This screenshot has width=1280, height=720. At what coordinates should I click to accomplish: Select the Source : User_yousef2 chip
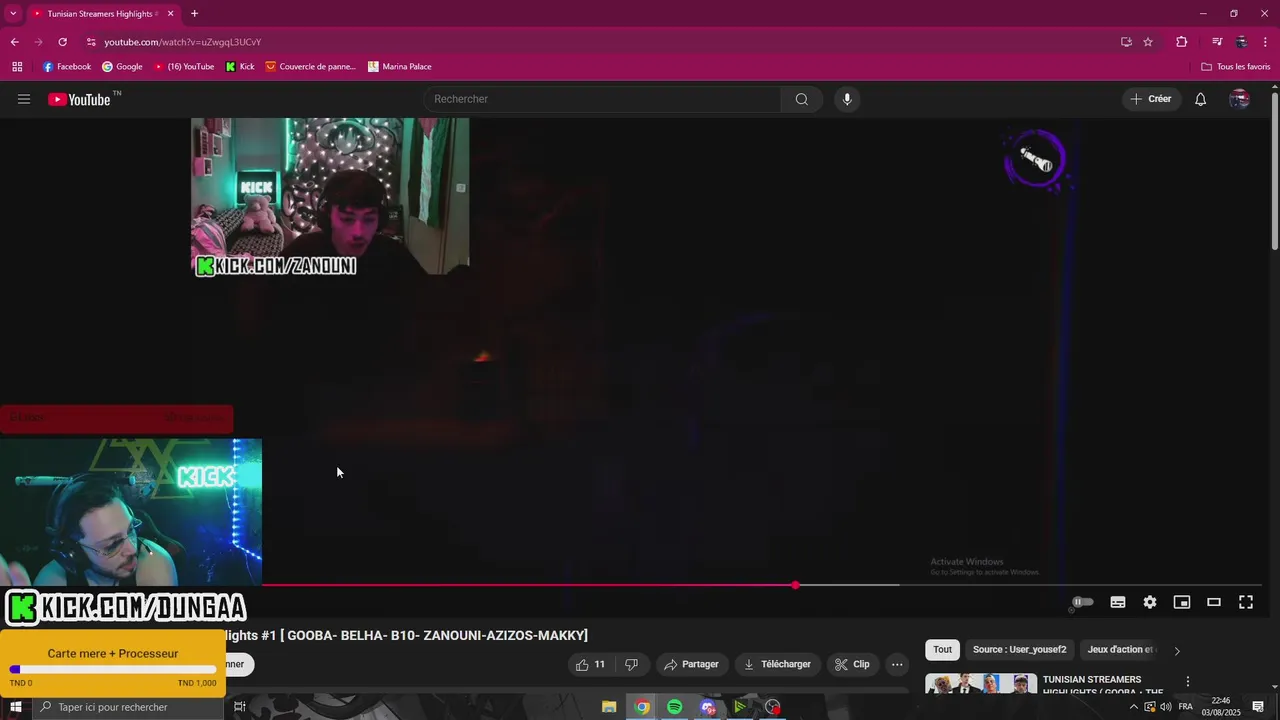click(x=1019, y=650)
